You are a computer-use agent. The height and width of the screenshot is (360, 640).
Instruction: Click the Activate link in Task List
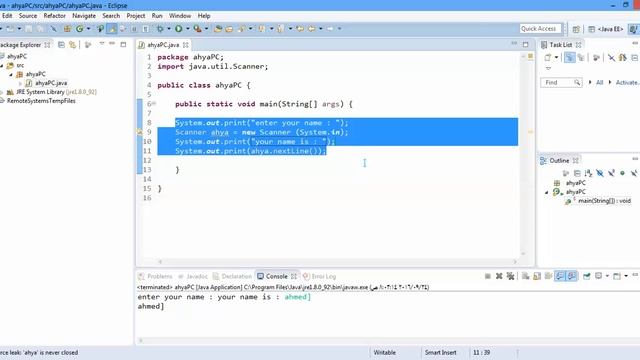(627, 82)
